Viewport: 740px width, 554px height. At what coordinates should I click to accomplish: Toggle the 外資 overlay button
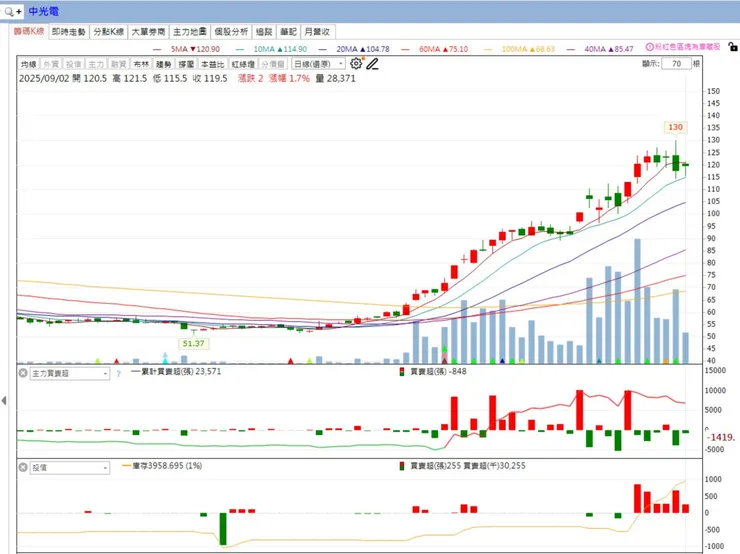(x=51, y=64)
